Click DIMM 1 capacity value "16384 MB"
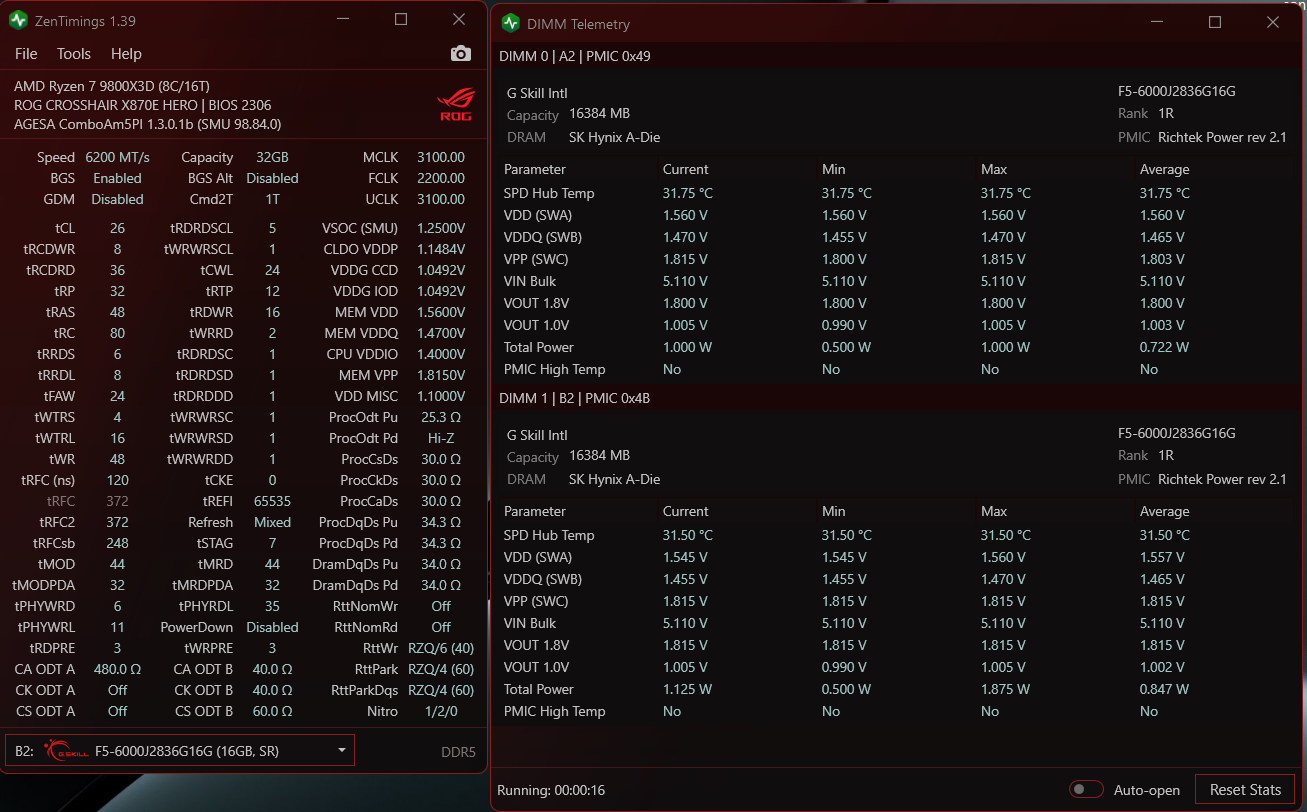Screen dimensions: 1307x812 tap(599, 455)
